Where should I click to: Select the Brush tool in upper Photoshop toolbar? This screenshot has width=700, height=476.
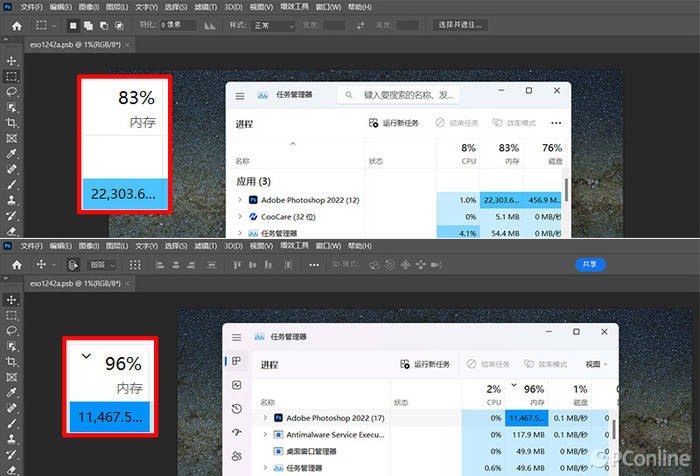pyautogui.click(x=12, y=184)
